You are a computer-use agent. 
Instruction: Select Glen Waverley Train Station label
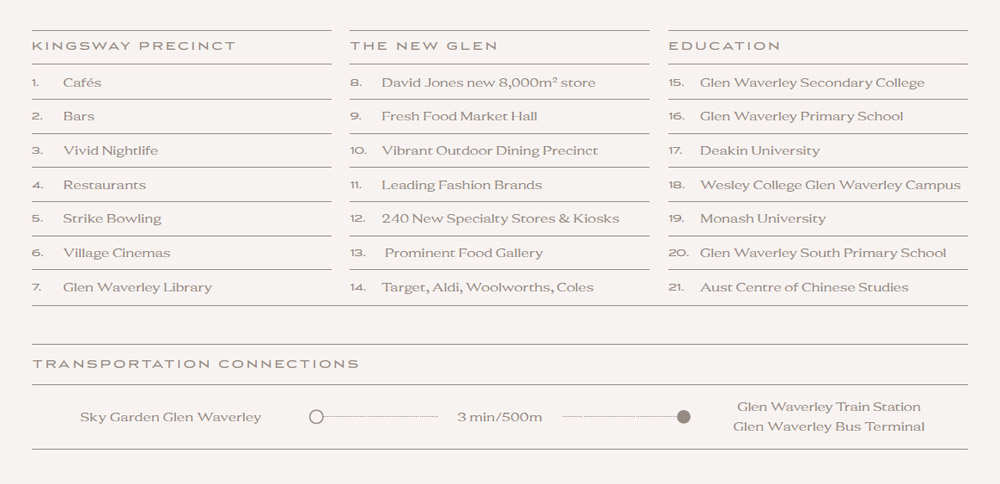[828, 407]
